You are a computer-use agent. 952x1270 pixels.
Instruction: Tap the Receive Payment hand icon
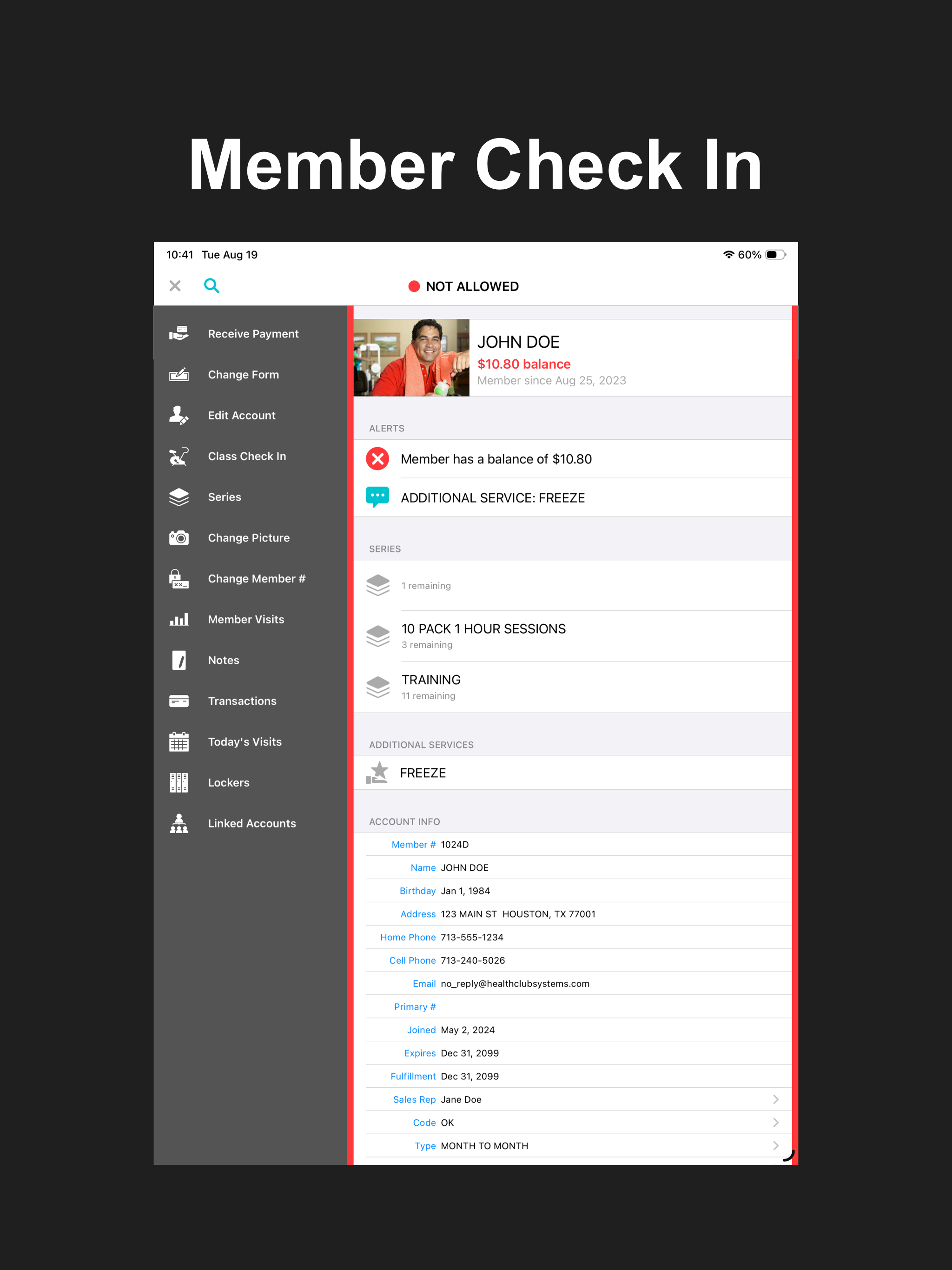178,334
